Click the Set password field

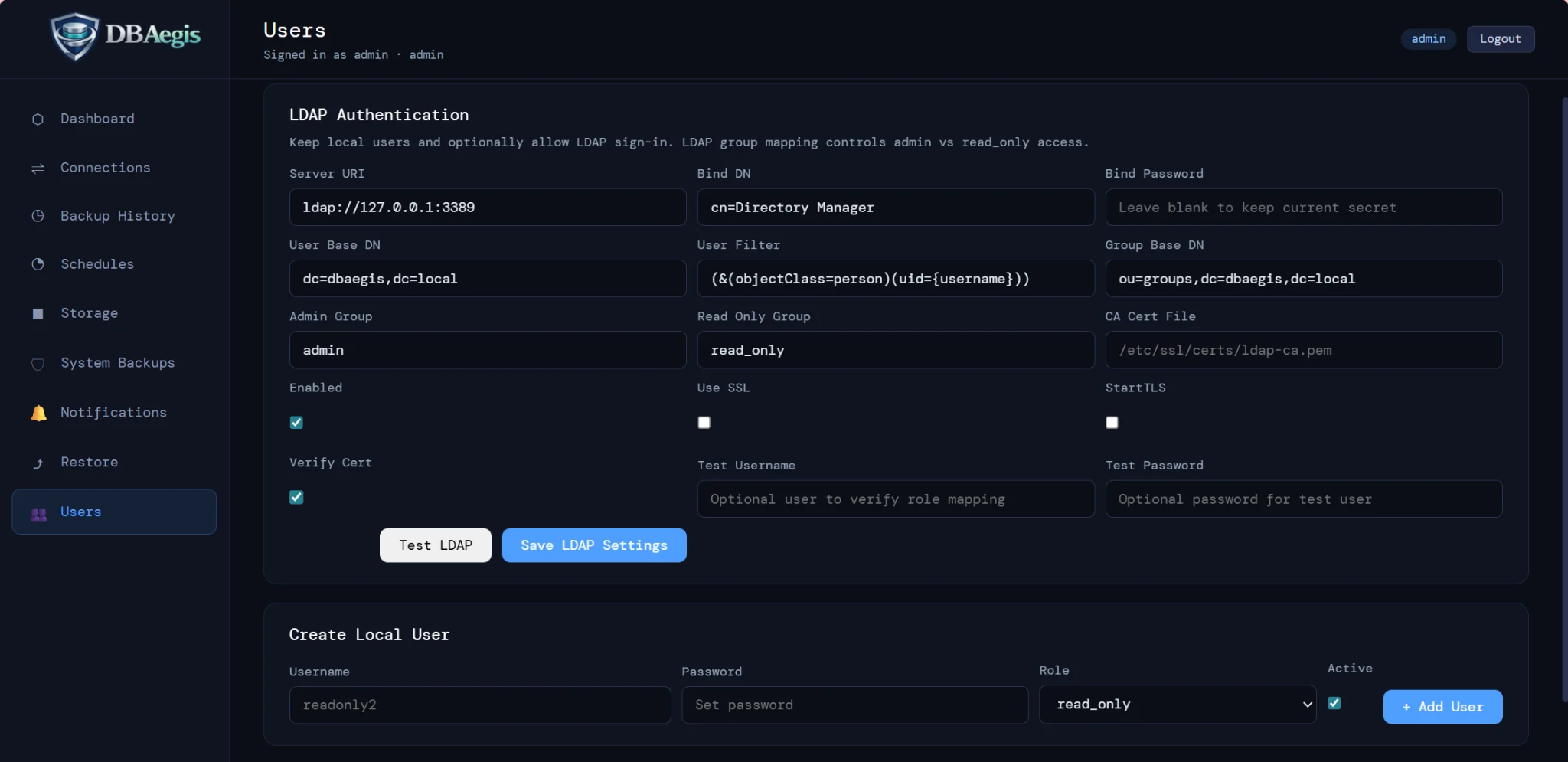[x=855, y=705]
